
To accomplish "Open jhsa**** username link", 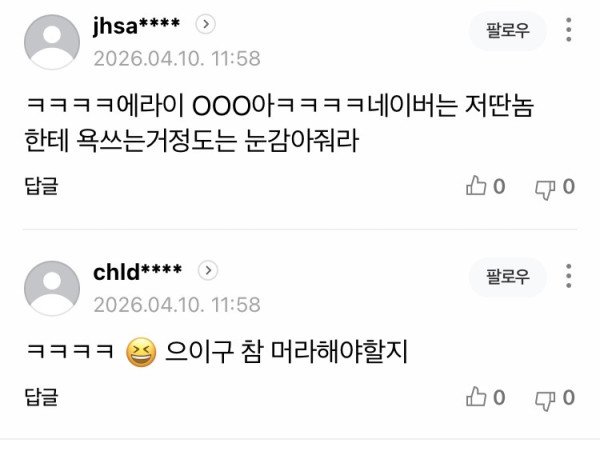I will [x=136, y=25].
